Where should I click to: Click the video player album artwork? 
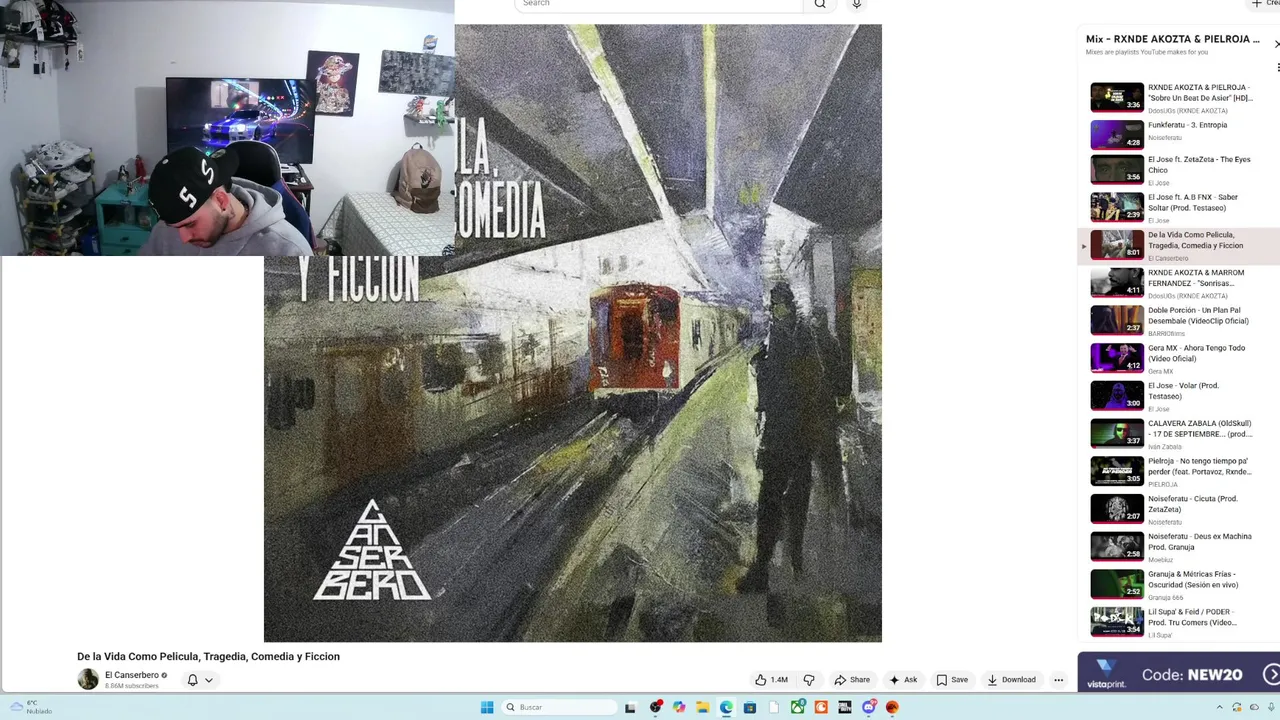(573, 333)
